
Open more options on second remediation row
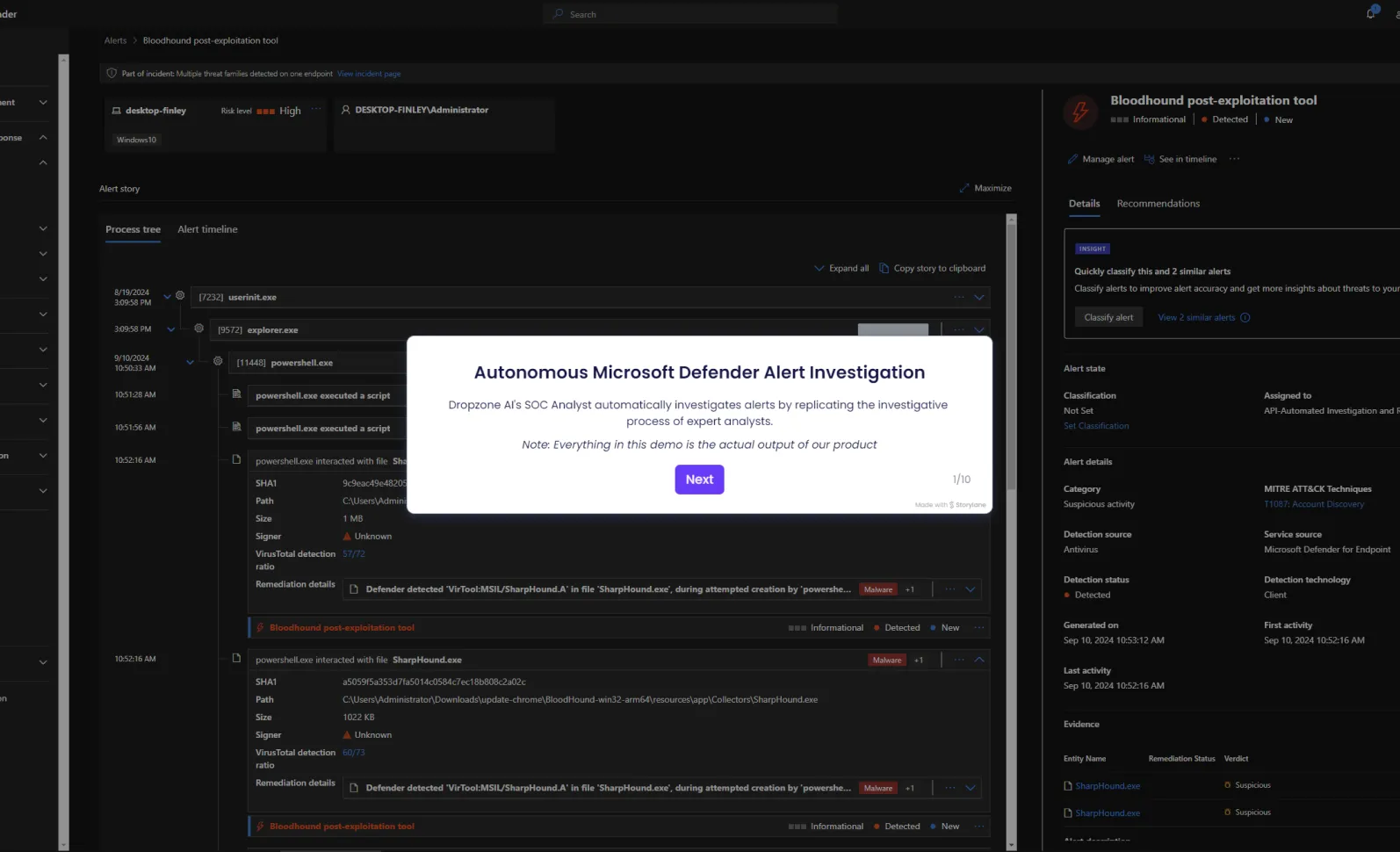point(950,788)
